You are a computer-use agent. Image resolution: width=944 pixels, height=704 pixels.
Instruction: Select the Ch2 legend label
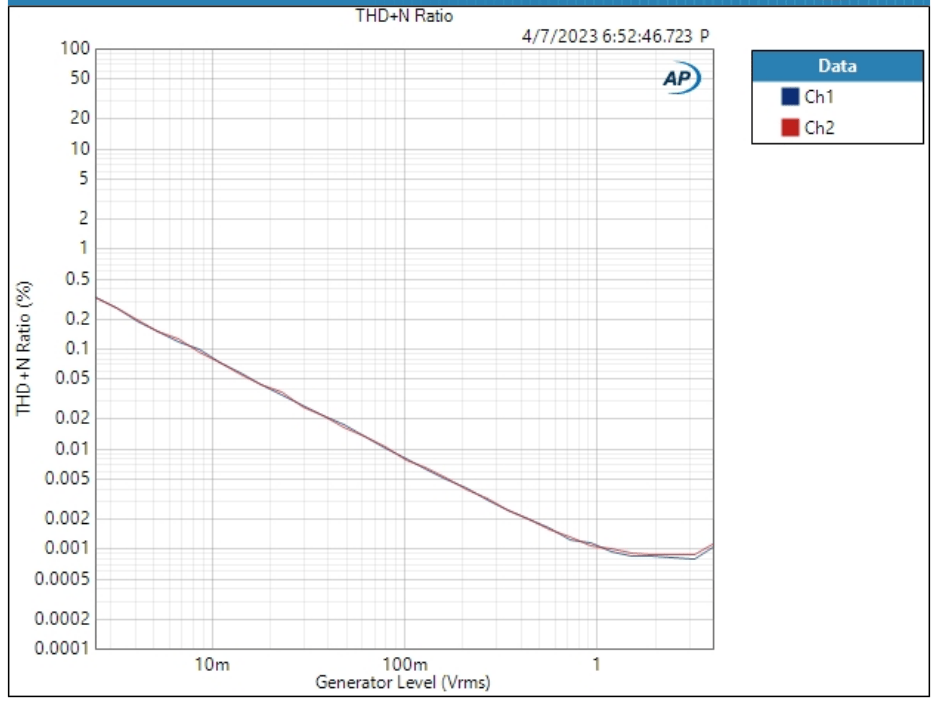[x=819, y=128]
